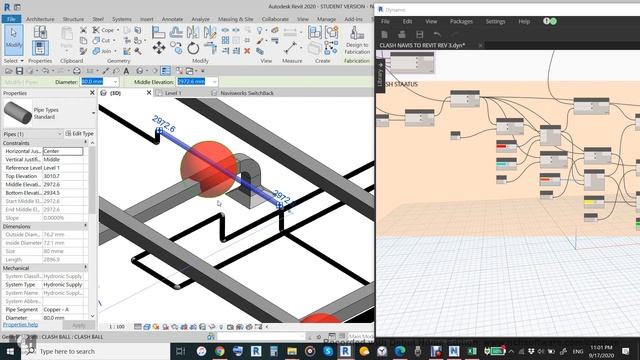The image size is (640, 360).
Task: Click the Offset tool in Modify panel
Action: click(176, 32)
